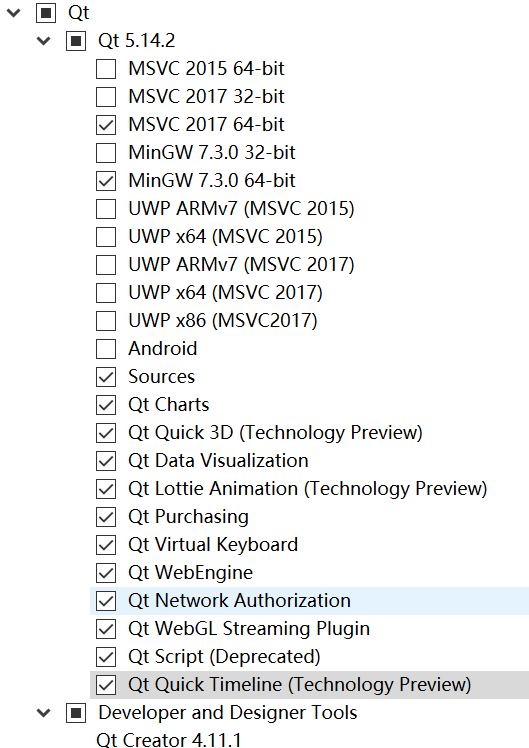Viewport: 529px width, 748px height.
Task: Select 'UWP x64 (MSVC 2015)' row text
Action: click(226, 237)
